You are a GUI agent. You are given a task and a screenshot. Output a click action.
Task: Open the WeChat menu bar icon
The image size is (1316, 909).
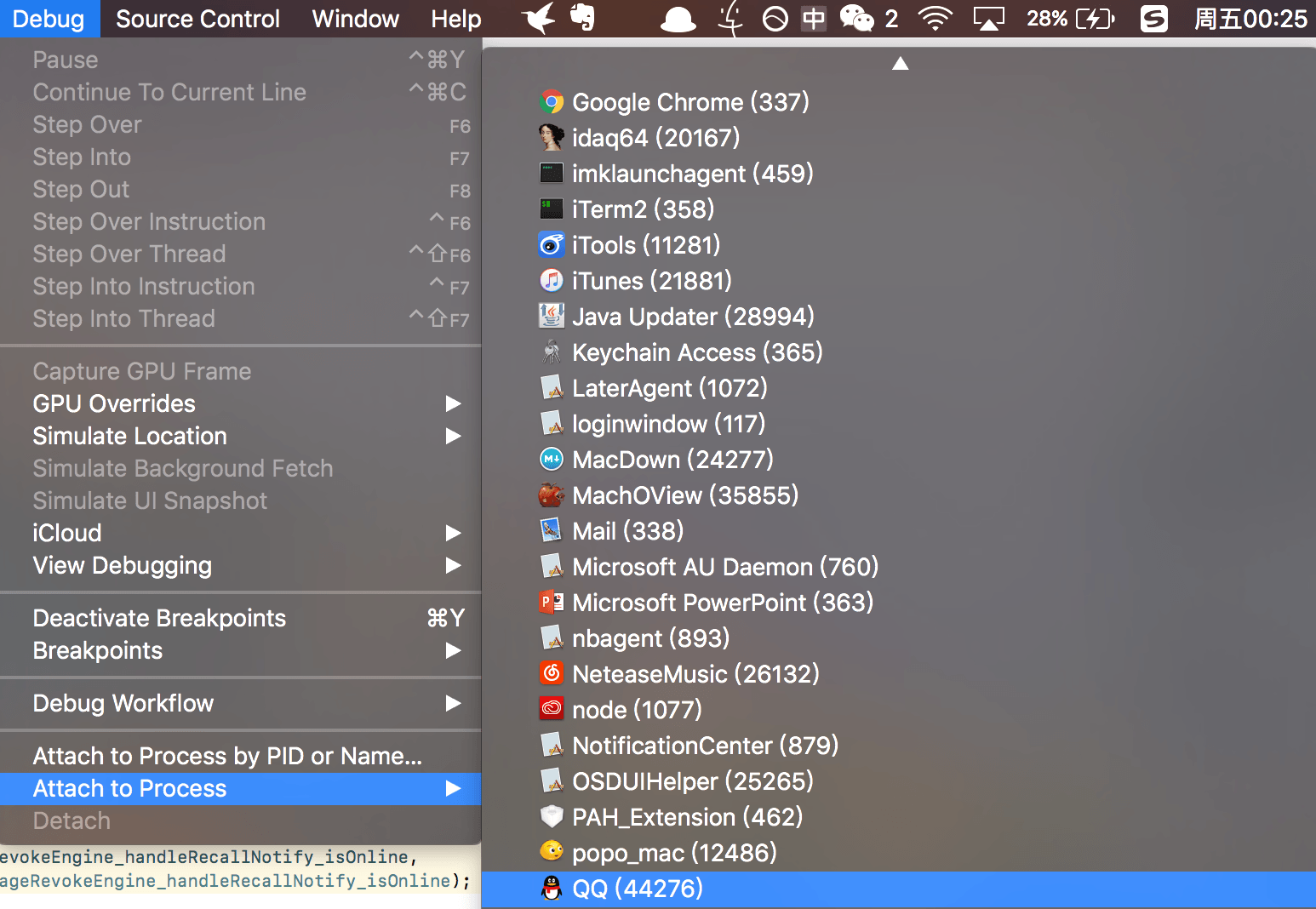857,19
